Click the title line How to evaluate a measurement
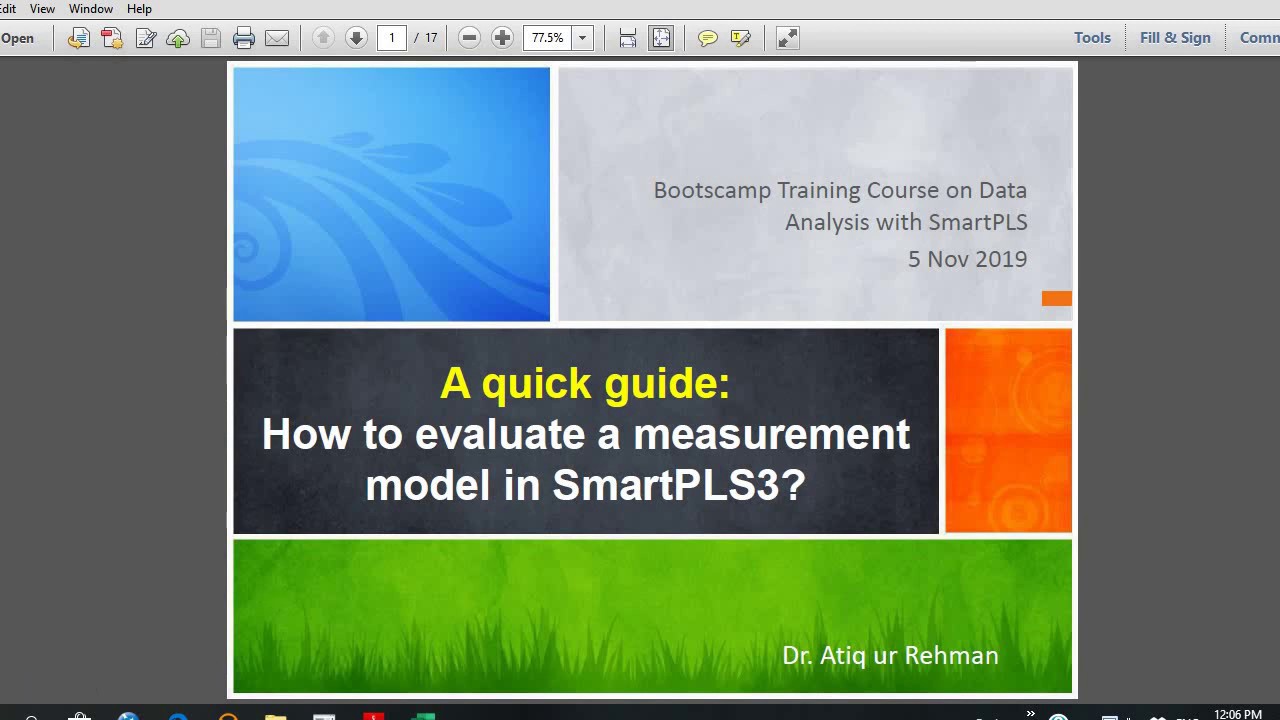Image resolution: width=1280 pixels, height=720 pixels. (x=586, y=434)
